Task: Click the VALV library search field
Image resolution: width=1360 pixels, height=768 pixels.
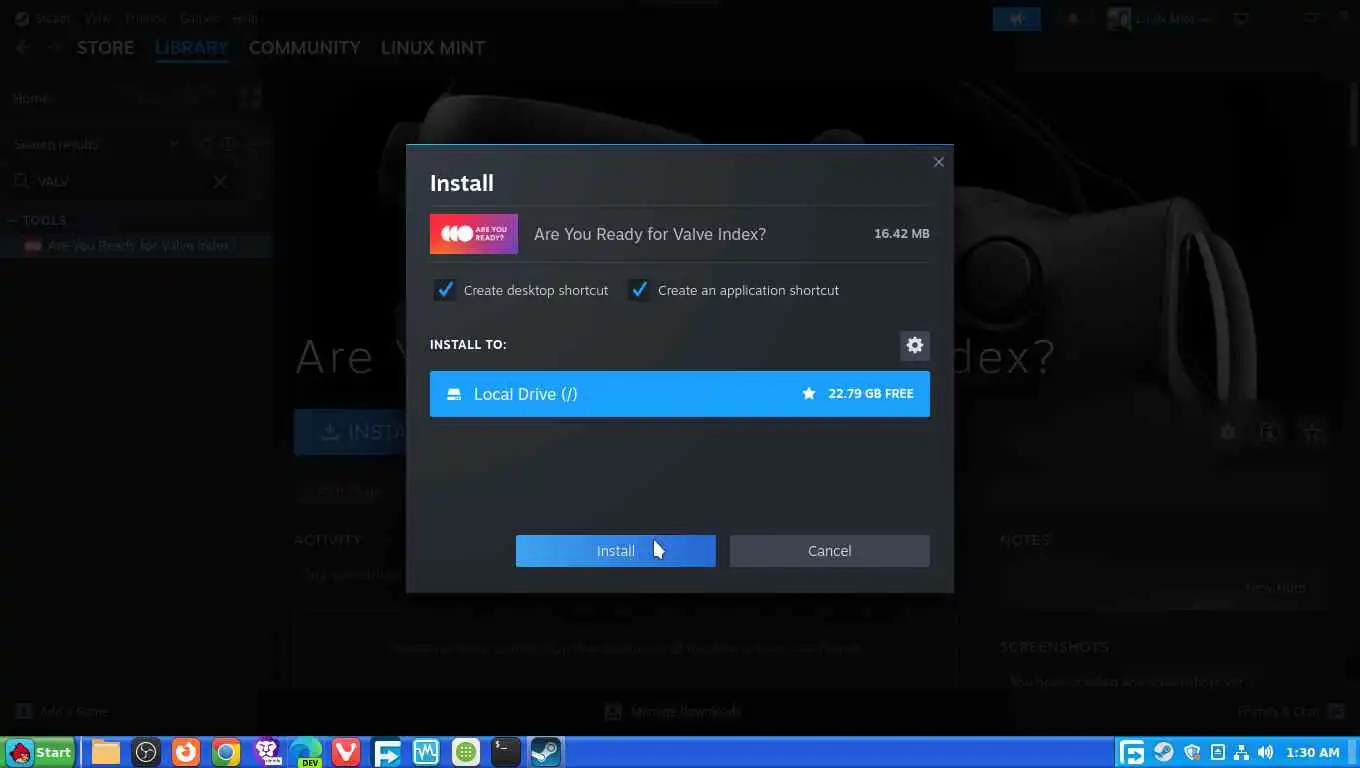Action: click(x=120, y=181)
